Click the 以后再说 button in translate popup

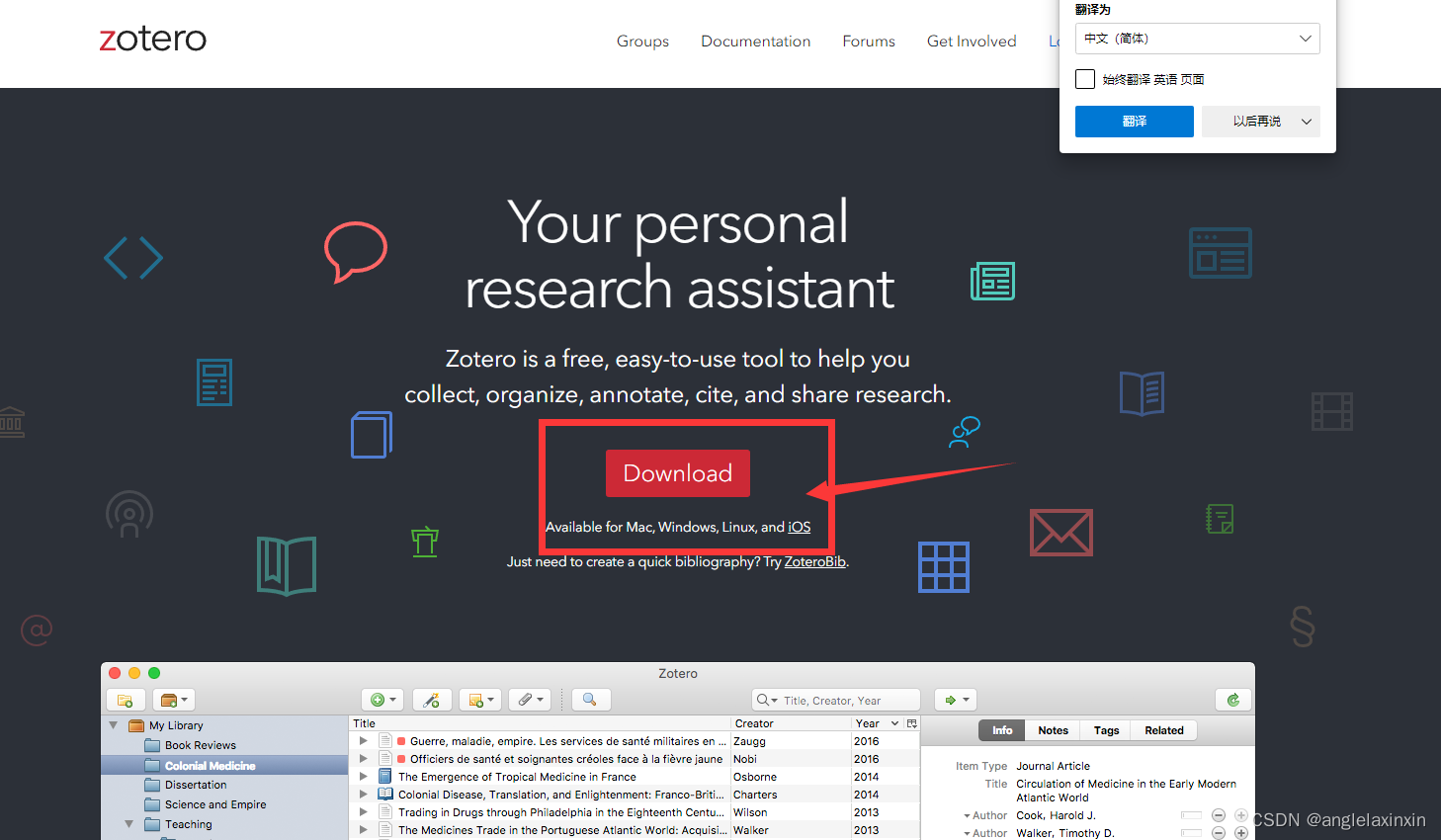[1255, 122]
